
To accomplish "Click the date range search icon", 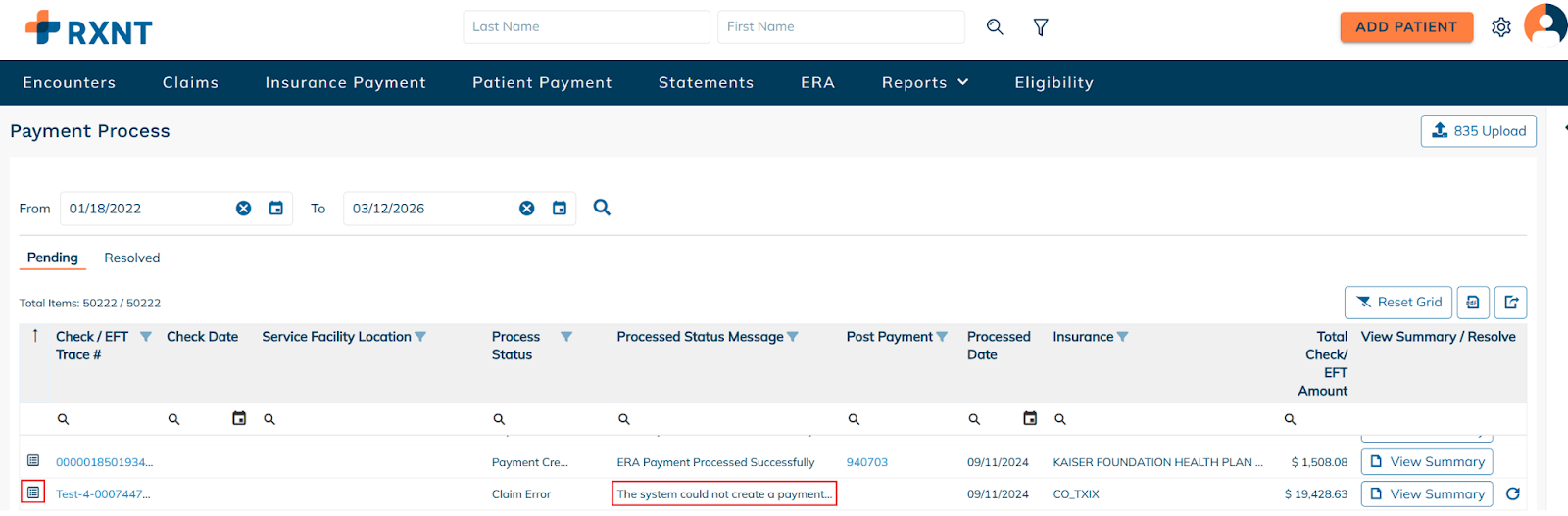I will [602, 208].
